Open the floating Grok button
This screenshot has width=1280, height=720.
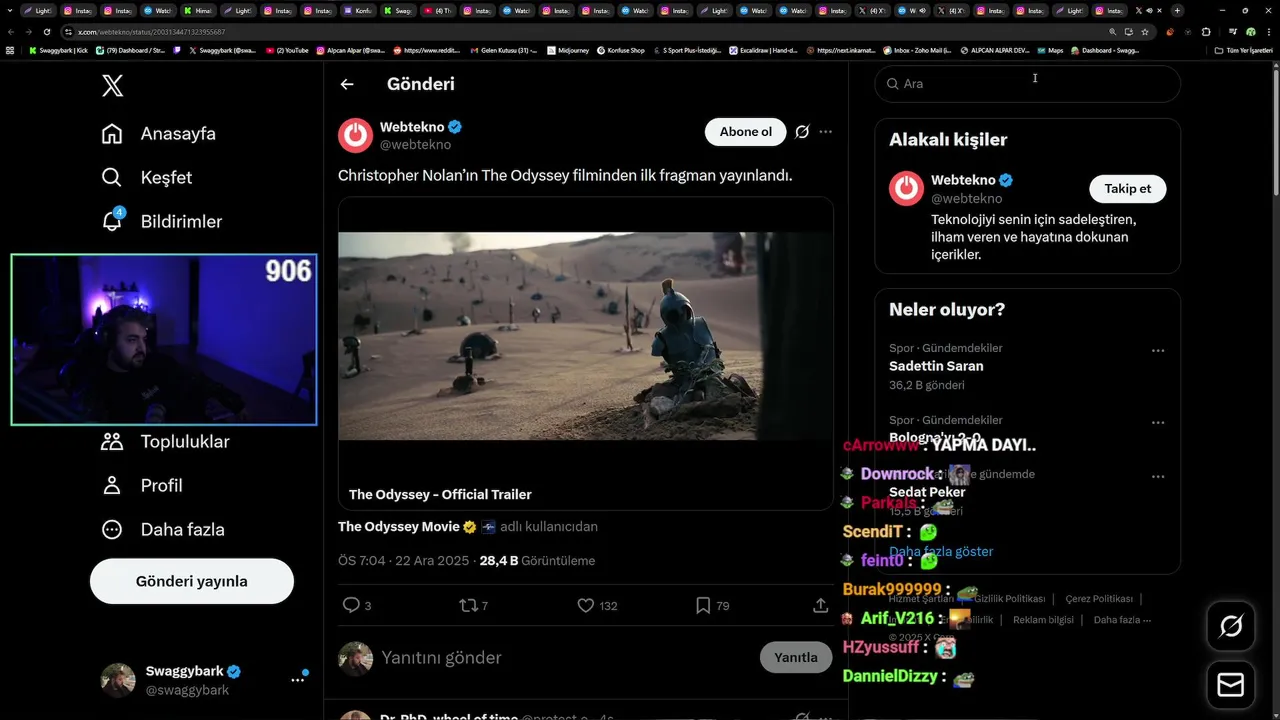point(1231,627)
